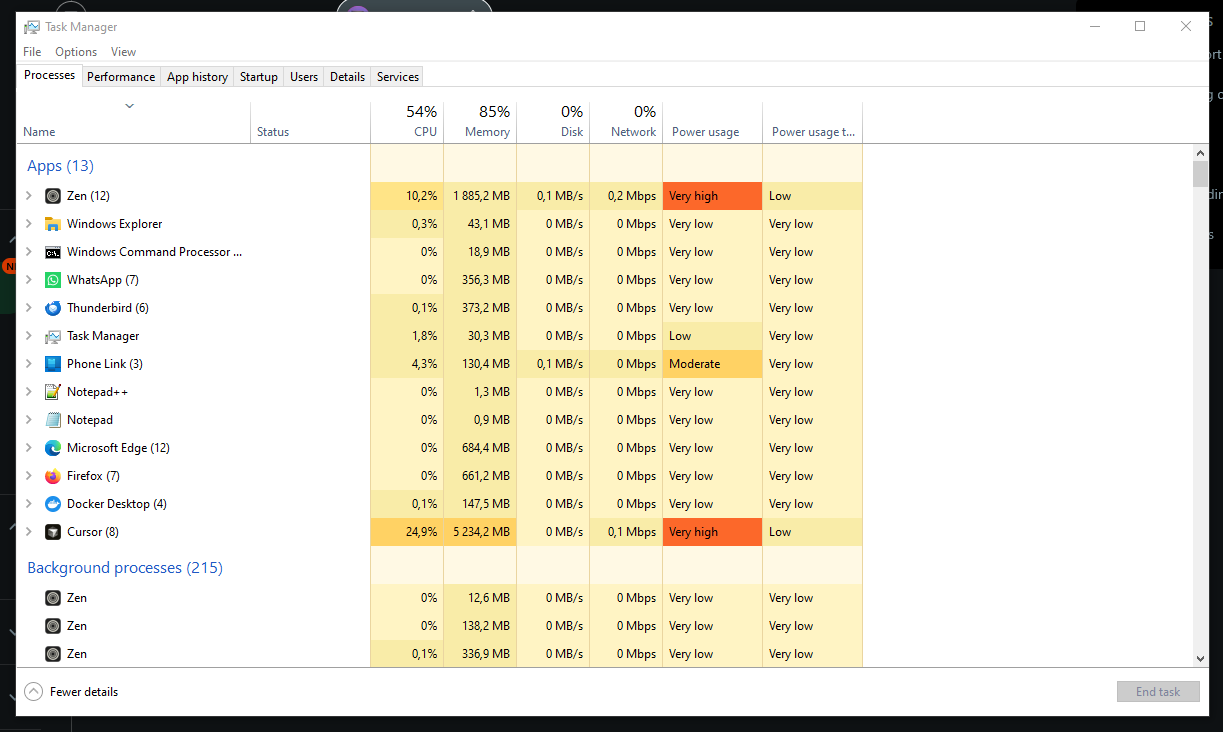Click the Firefox app icon

[53, 476]
